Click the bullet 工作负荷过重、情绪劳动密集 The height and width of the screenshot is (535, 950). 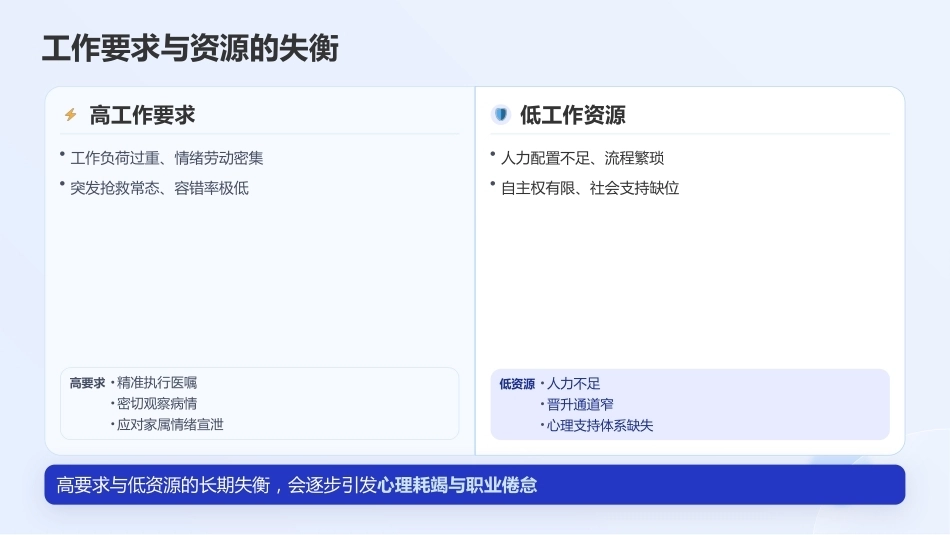(167, 158)
